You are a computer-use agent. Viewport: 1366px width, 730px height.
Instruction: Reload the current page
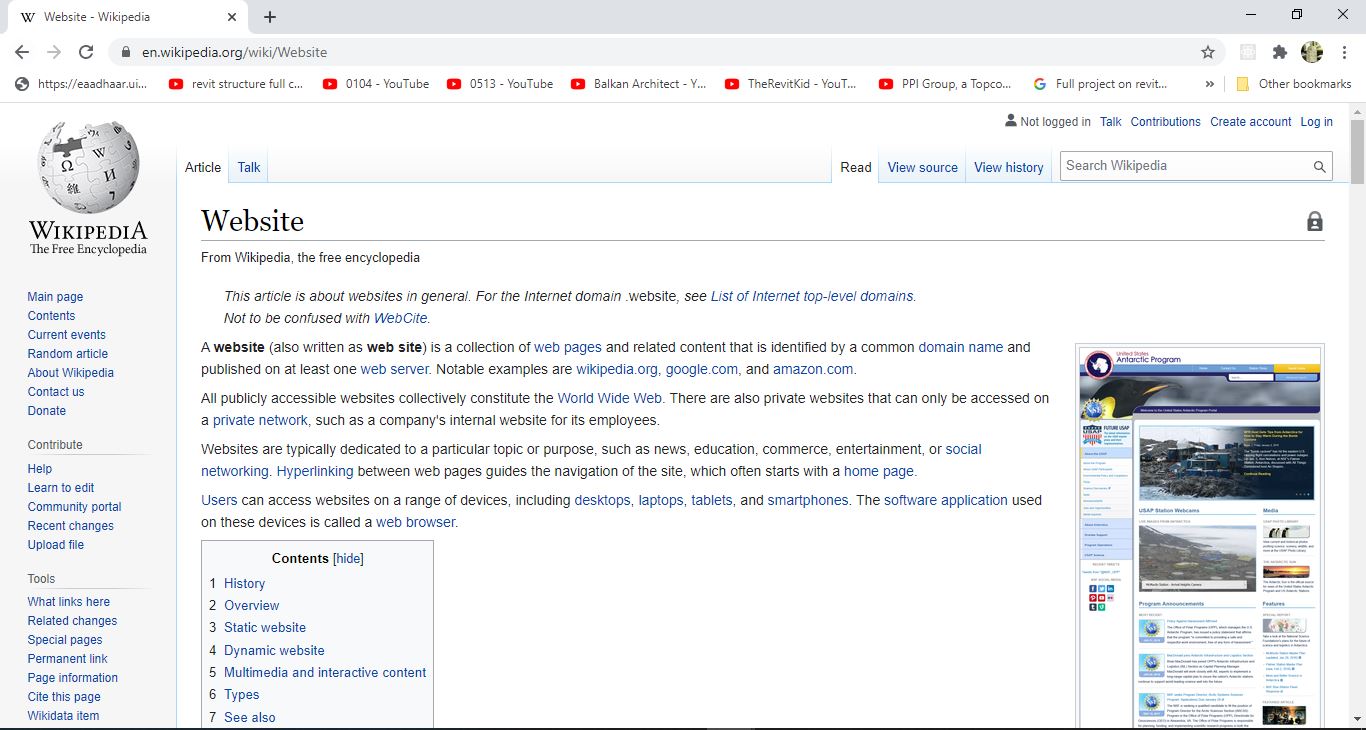click(86, 52)
